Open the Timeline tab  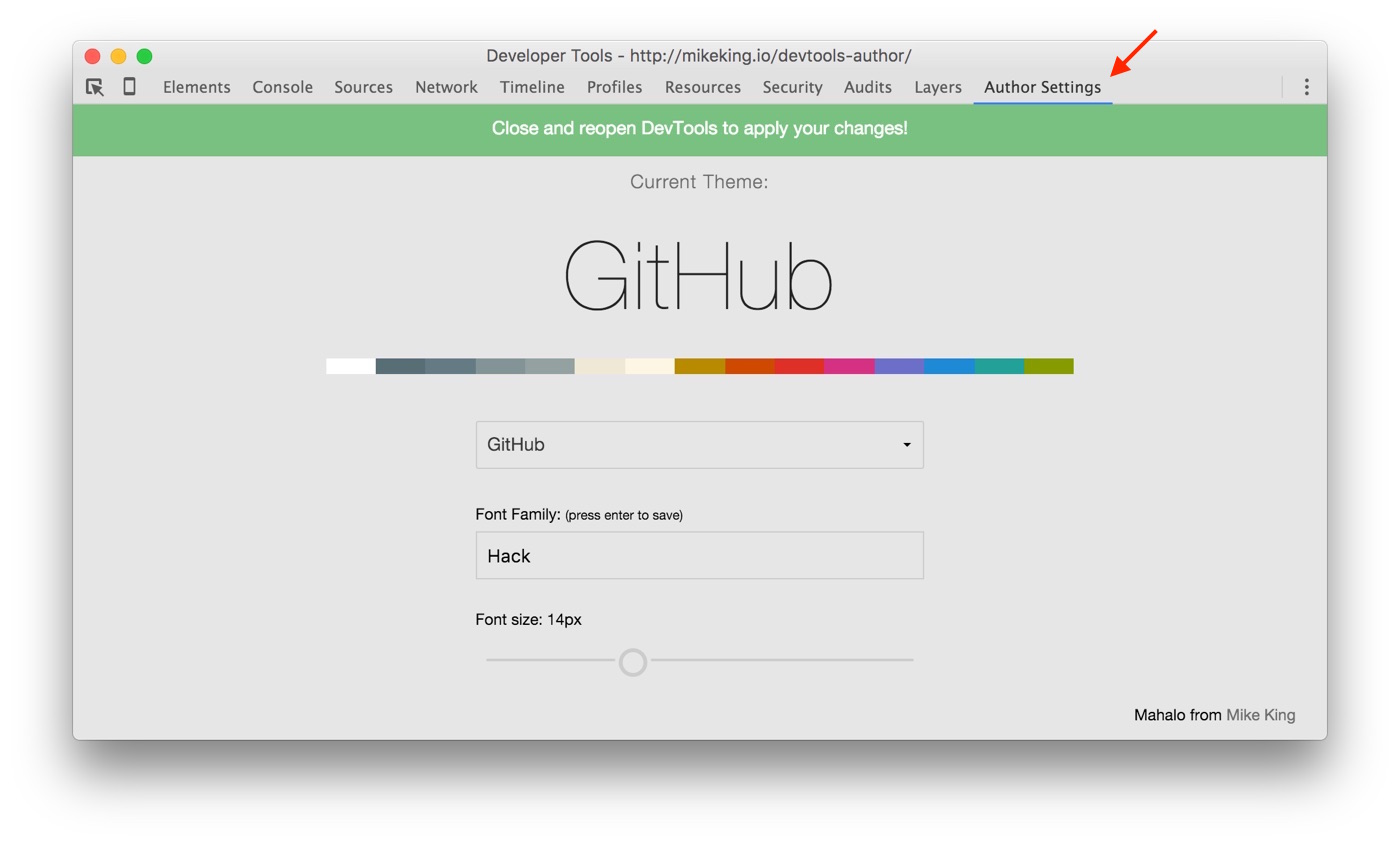532,87
